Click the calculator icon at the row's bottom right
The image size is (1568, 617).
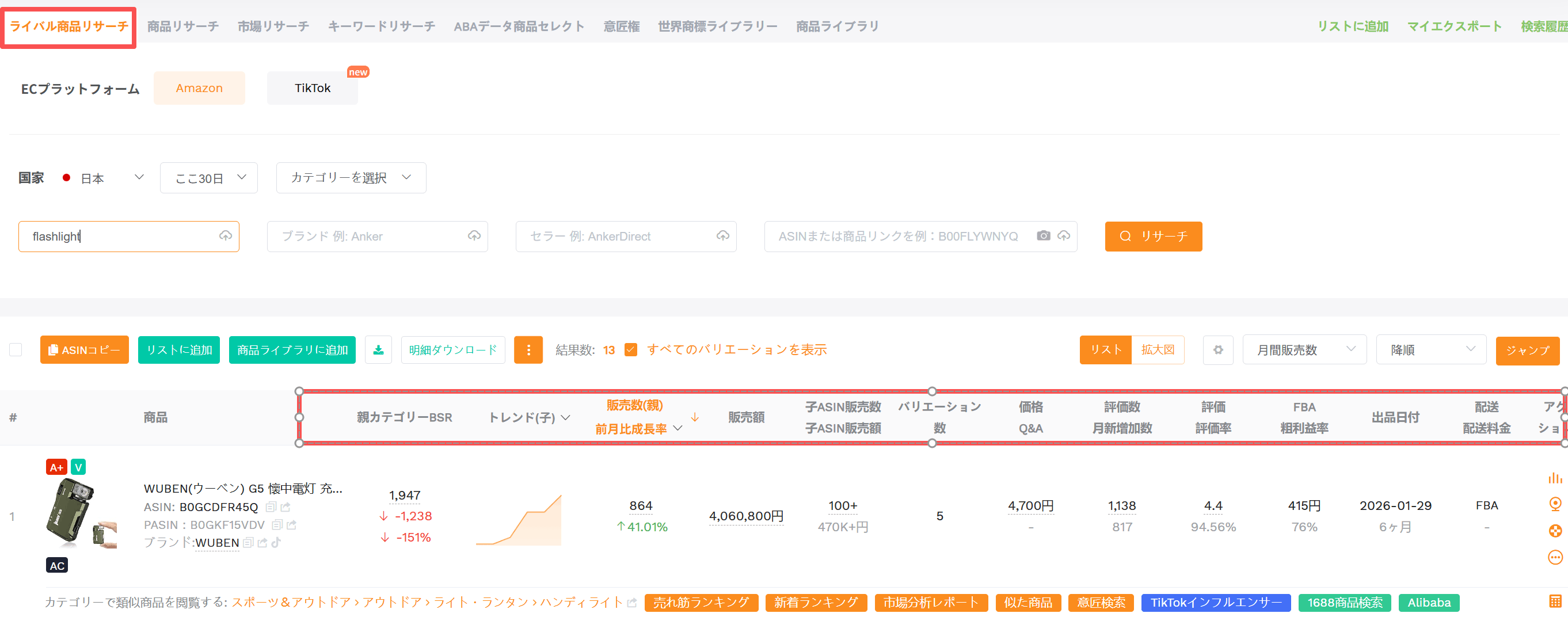pos(1555,601)
